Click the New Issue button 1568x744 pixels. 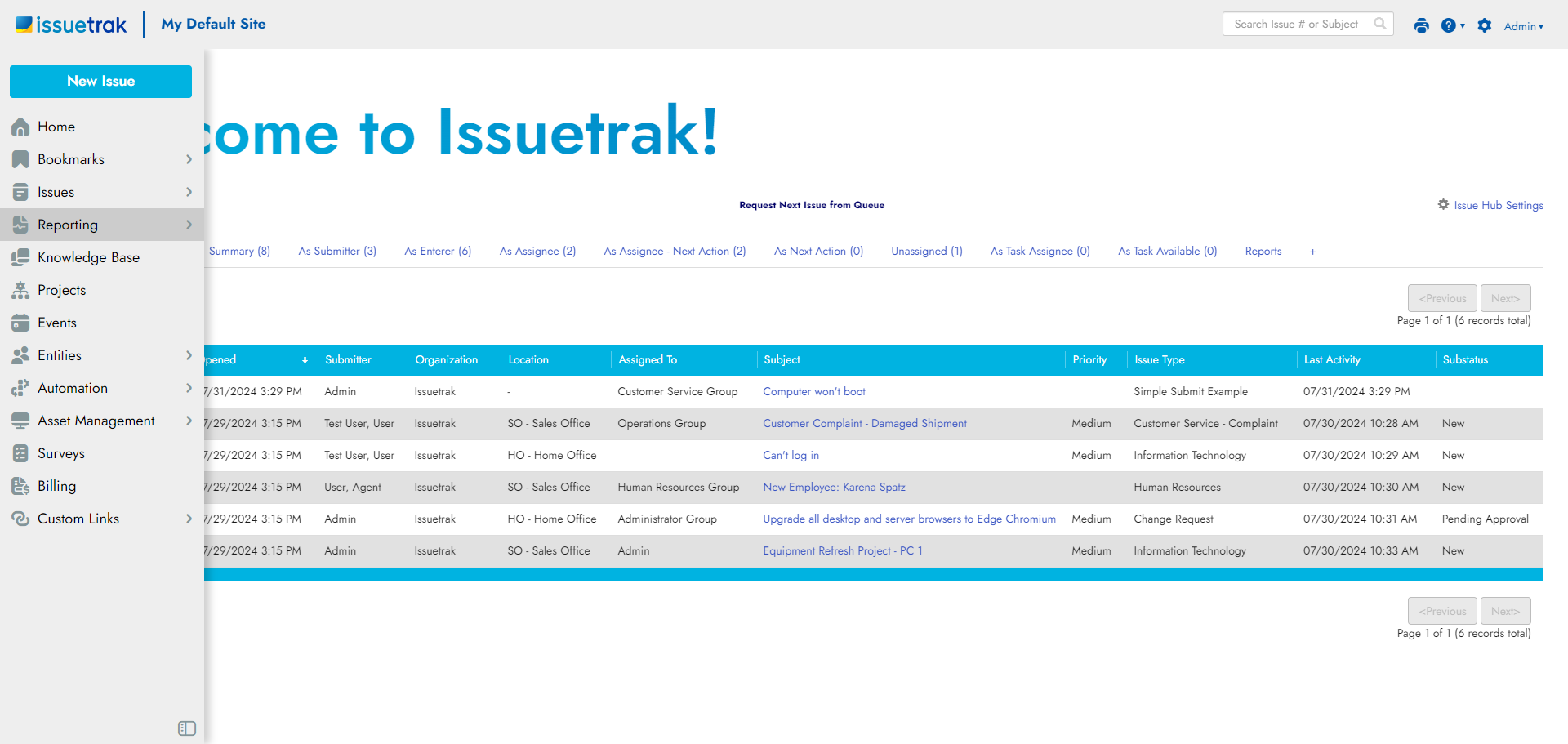click(x=101, y=82)
